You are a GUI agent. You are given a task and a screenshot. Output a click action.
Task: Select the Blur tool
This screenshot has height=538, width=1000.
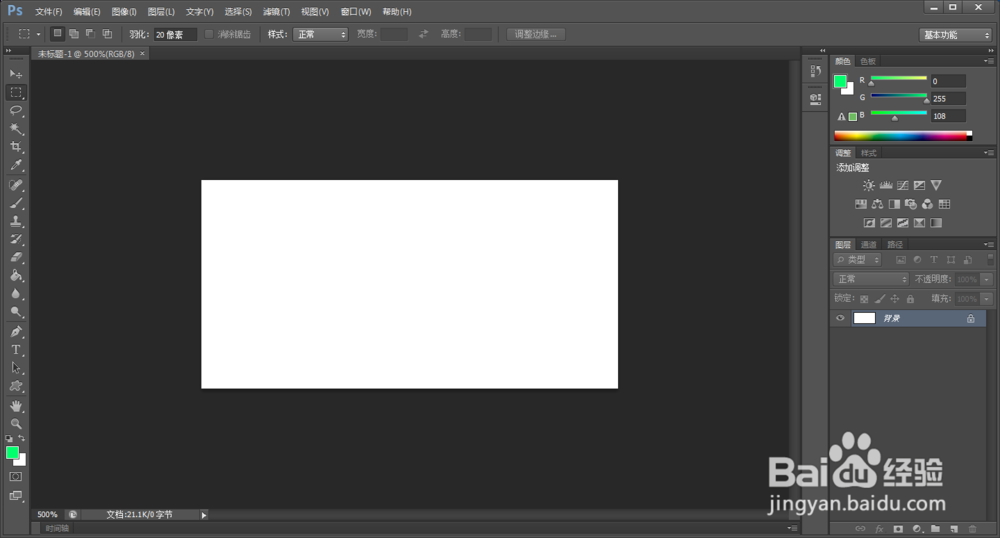(16, 294)
